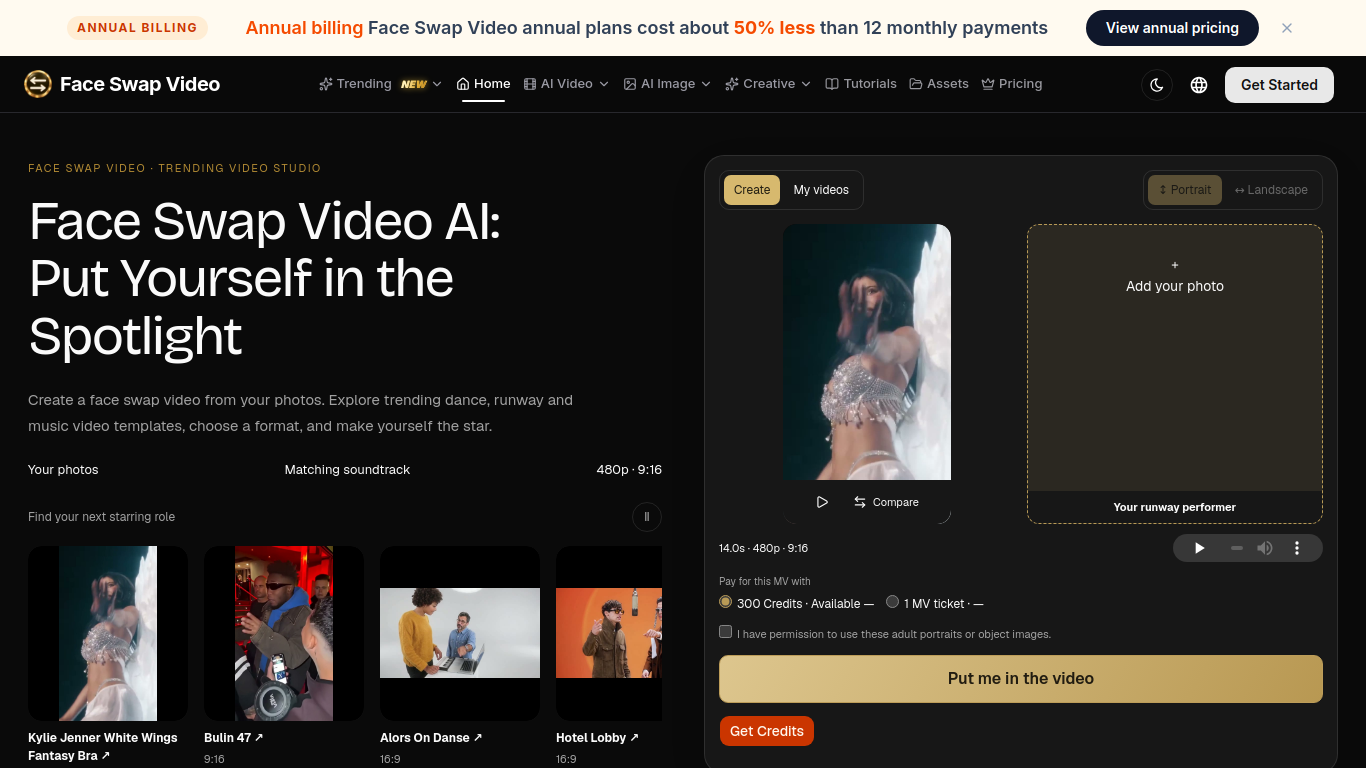
Task: Click the plus icon to add your photo
Action: tap(1175, 265)
